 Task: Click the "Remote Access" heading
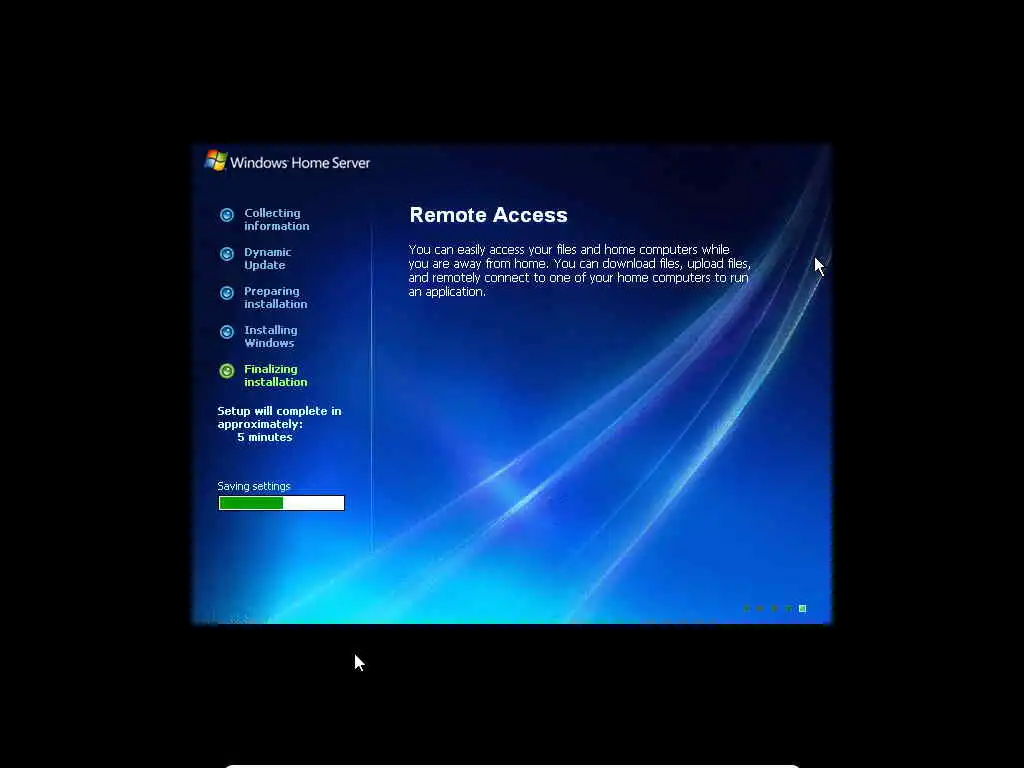488,215
